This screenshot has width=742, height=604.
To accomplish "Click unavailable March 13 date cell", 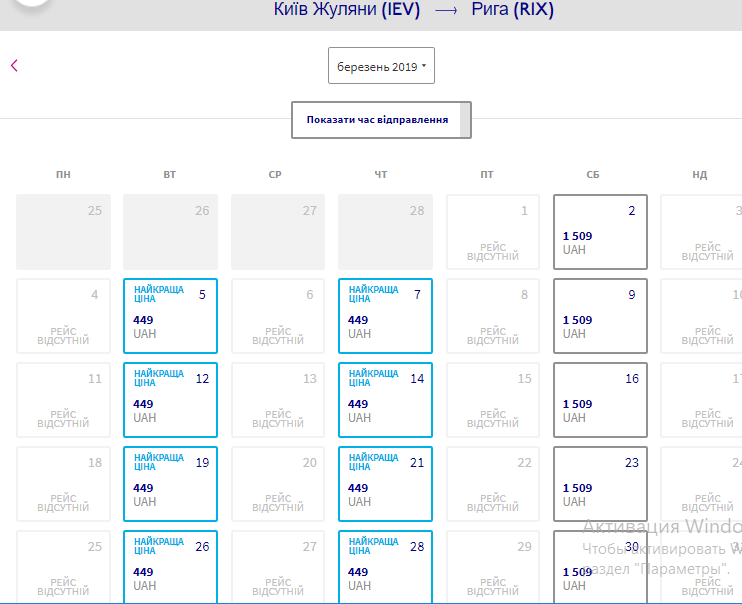I will tap(278, 400).
